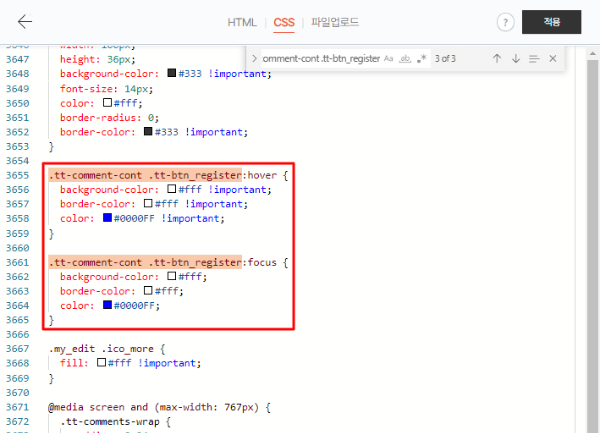Click line number 3667
The height and width of the screenshot is (433, 600).
pyautogui.click(x=18, y=348)
